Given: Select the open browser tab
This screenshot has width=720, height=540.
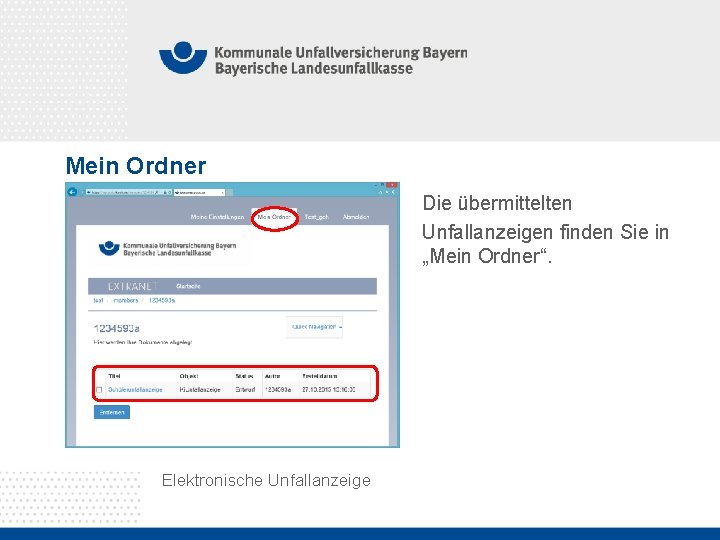Looking at the screenshot, I should click(199, 192).
